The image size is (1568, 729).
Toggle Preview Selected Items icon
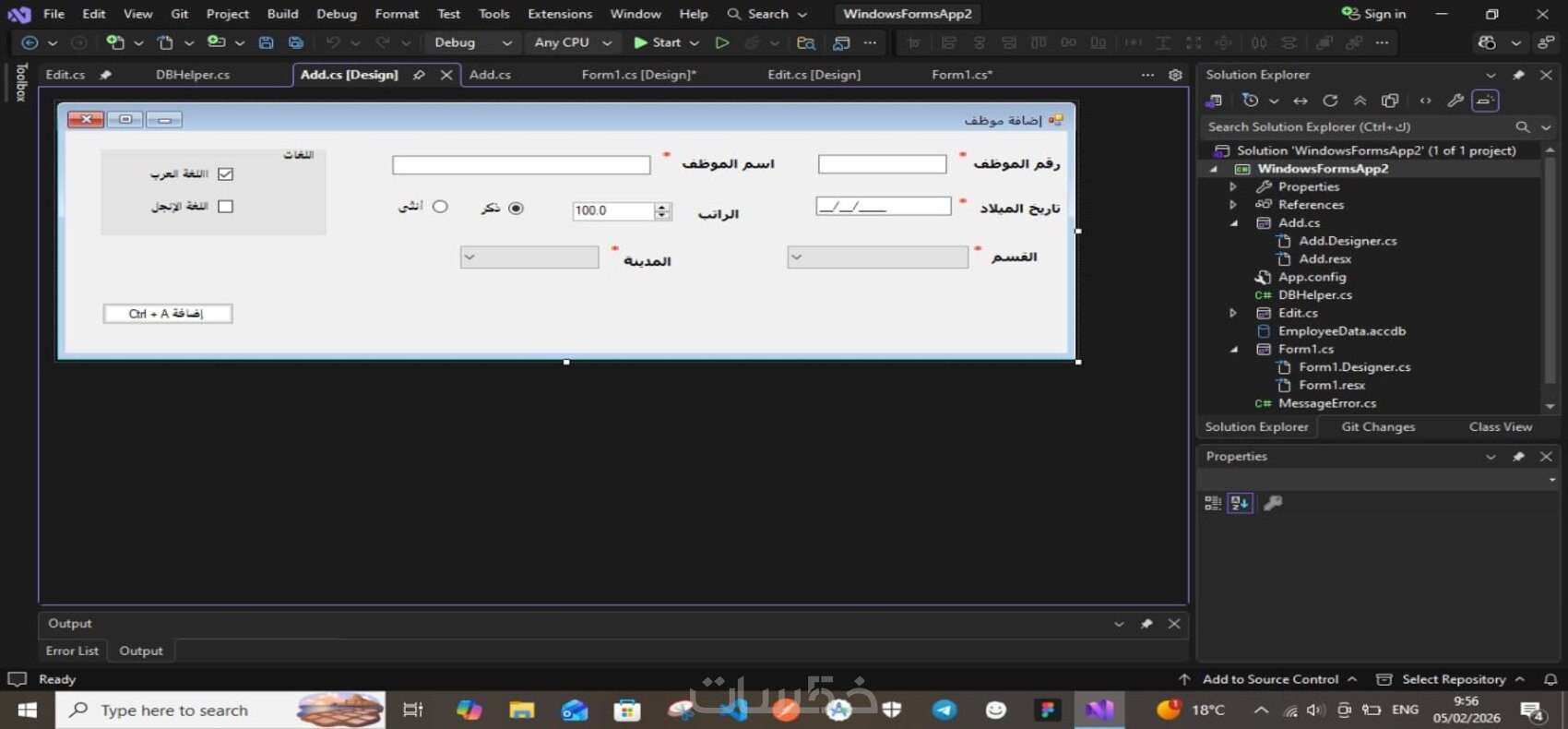[x=1485, y=101]
